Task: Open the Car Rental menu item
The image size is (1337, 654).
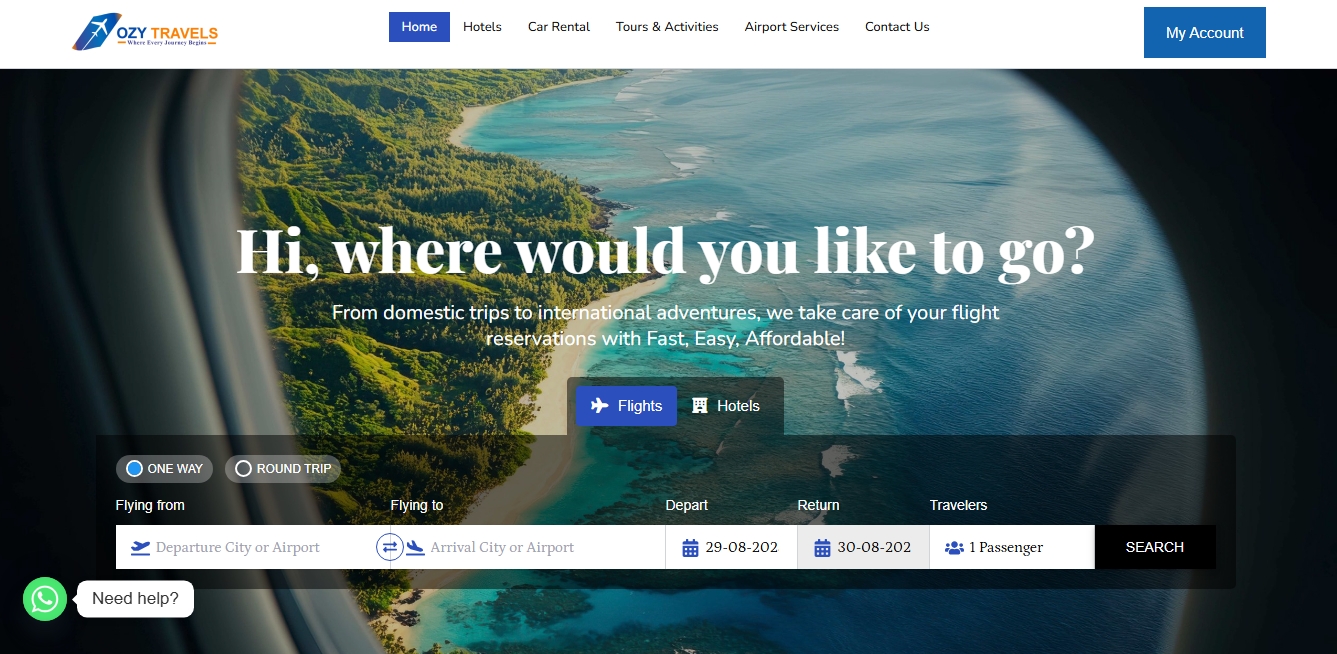Action: [x=559, y=27]
